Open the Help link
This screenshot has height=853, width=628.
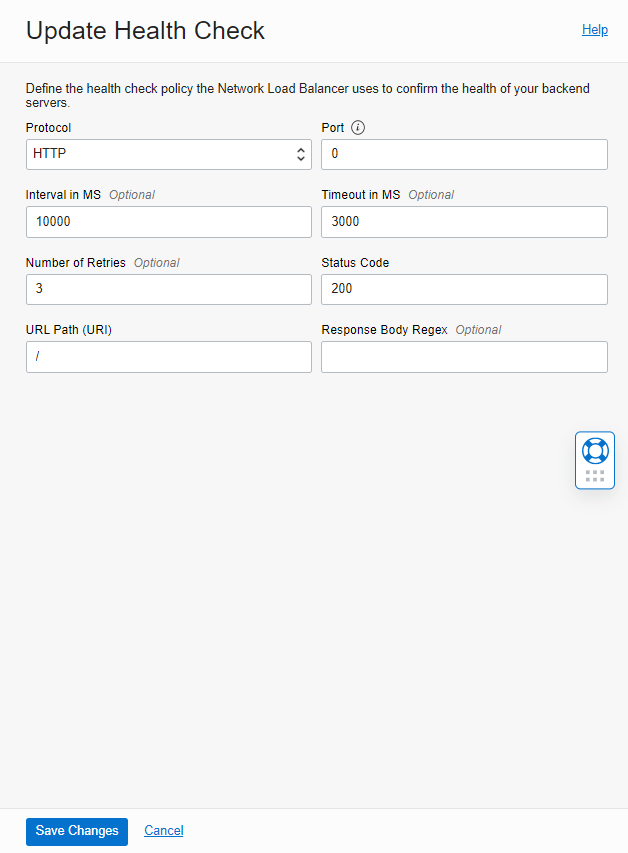(595, 30)
